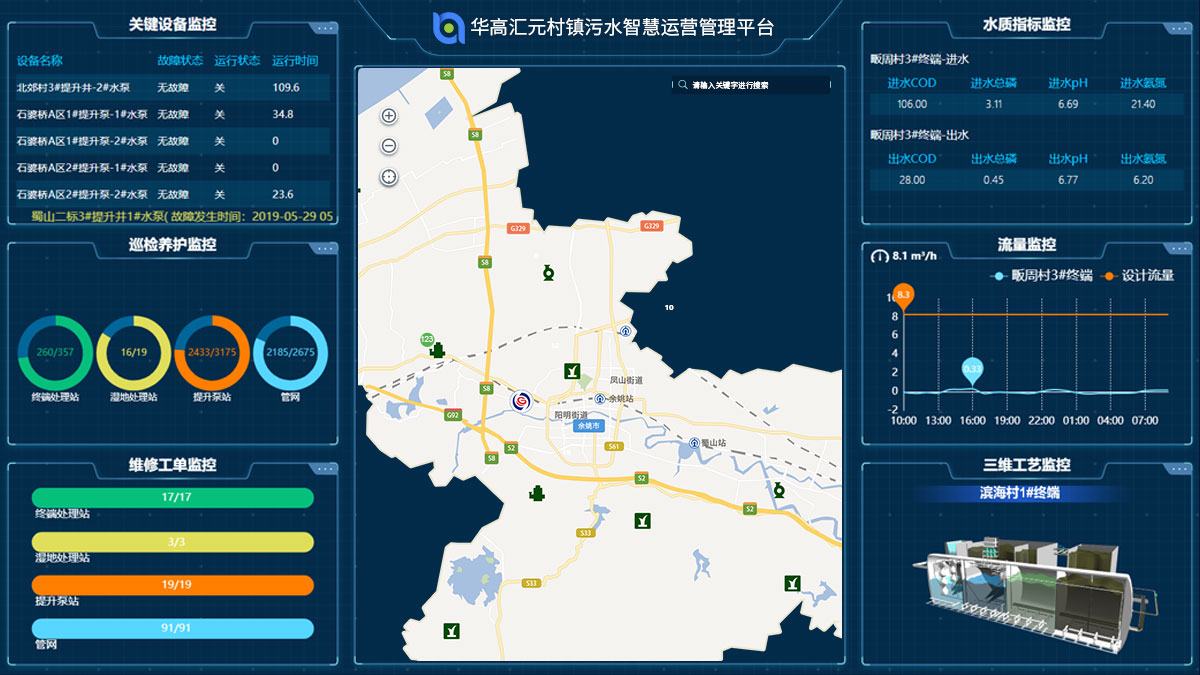The width and height of the screenshot is (1200, 675).
Task: Click the 运行时间 column header
Action: click(x=294, y=61)
